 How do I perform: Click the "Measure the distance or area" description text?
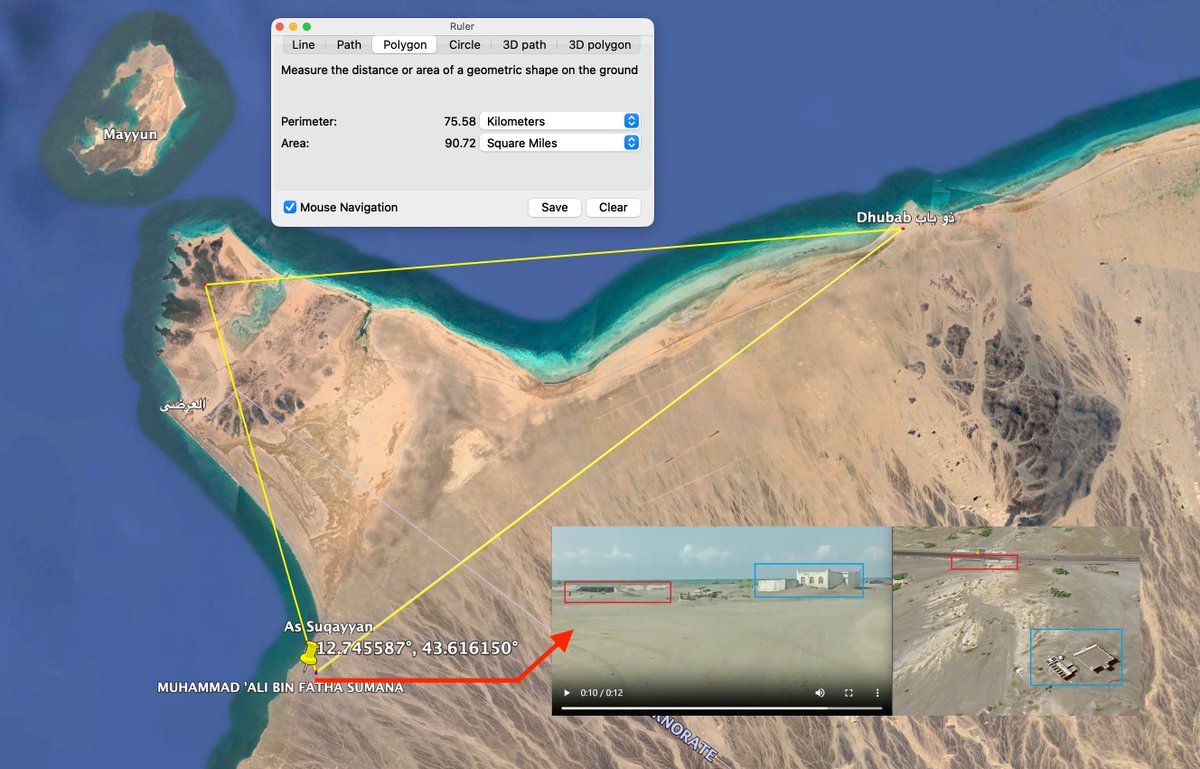coord(460,70)
